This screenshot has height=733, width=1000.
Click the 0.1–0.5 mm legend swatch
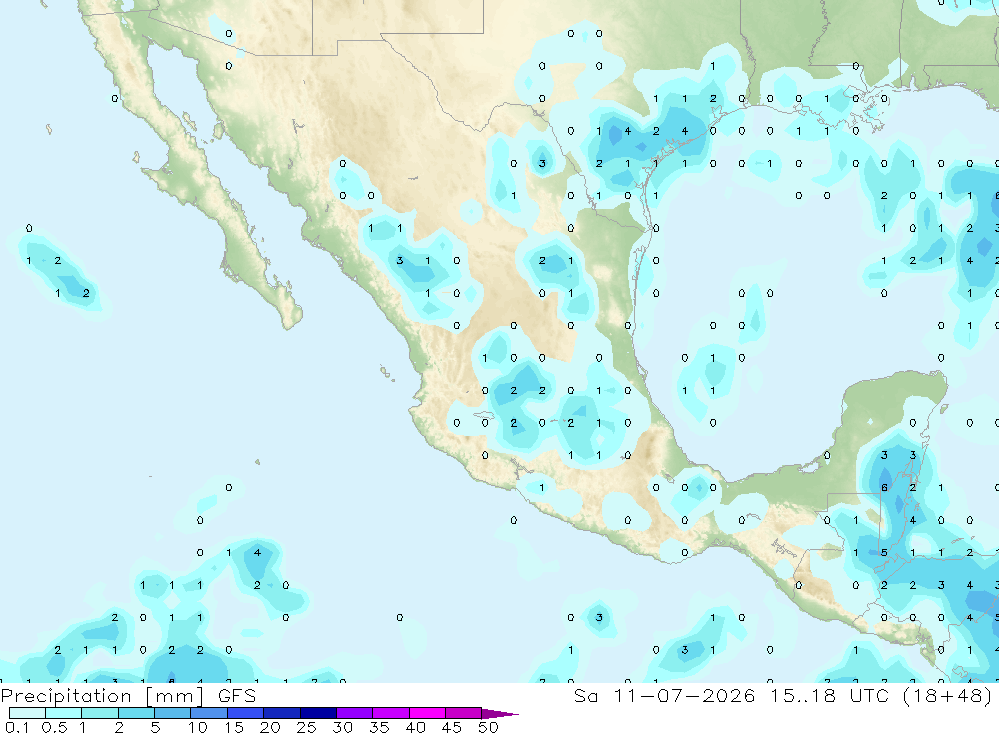coord(27,713)
